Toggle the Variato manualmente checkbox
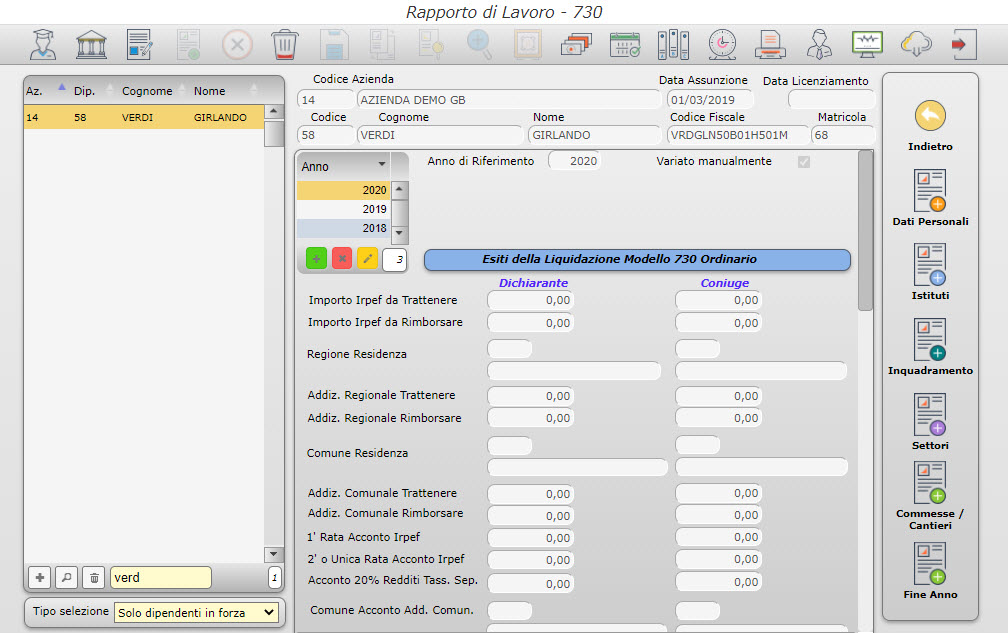Viewport: 1008px width, 633px height. (x=803, y=162)
